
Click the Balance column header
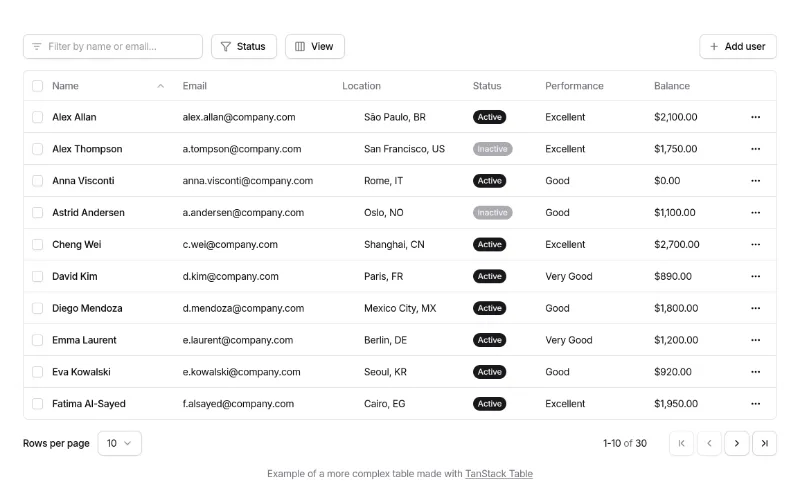click(x=671, y=86)
